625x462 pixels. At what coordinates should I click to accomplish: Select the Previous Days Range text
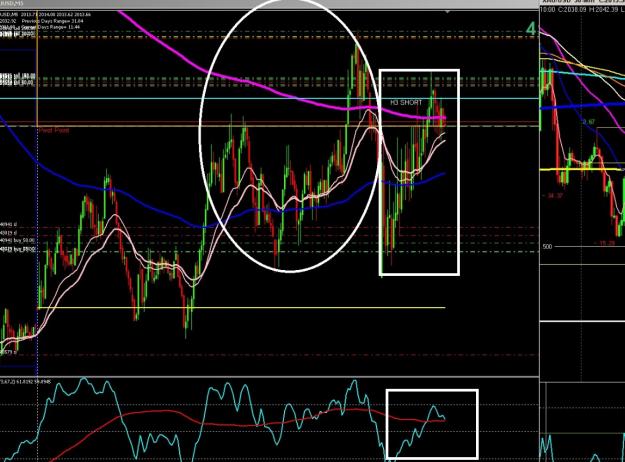click(52, 20)
